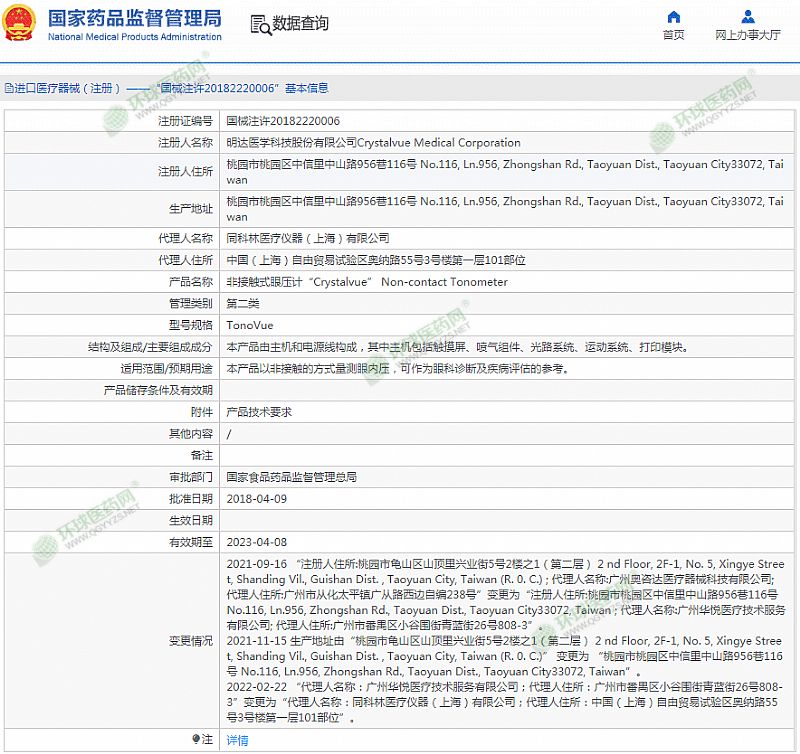The width and height of the screenshot is (800, 754).
Task: Click the registrant name Crystalvue Medical Corporation cell
Action: (x=373, y=143)
